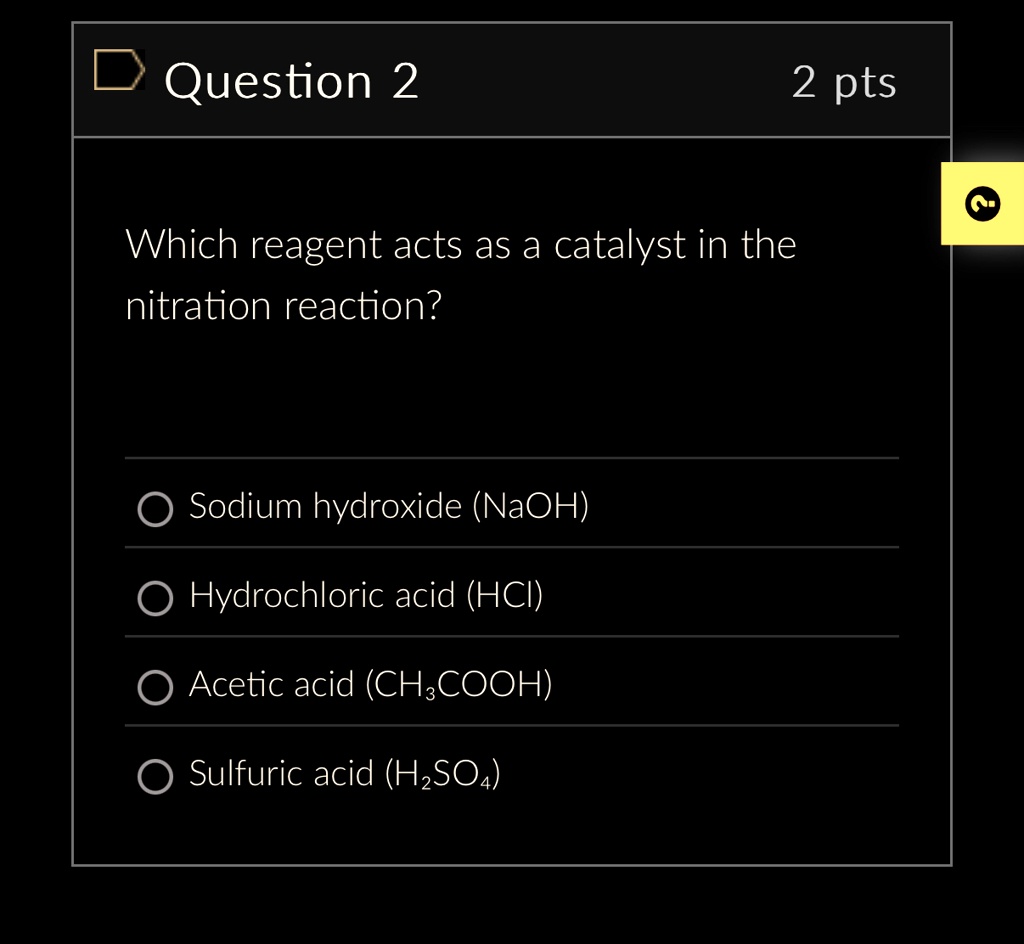Click the Hydrochloric acid answer row
Image resolution: width=1024 pixels, height=944 pixels.
(x=366, y=596)
